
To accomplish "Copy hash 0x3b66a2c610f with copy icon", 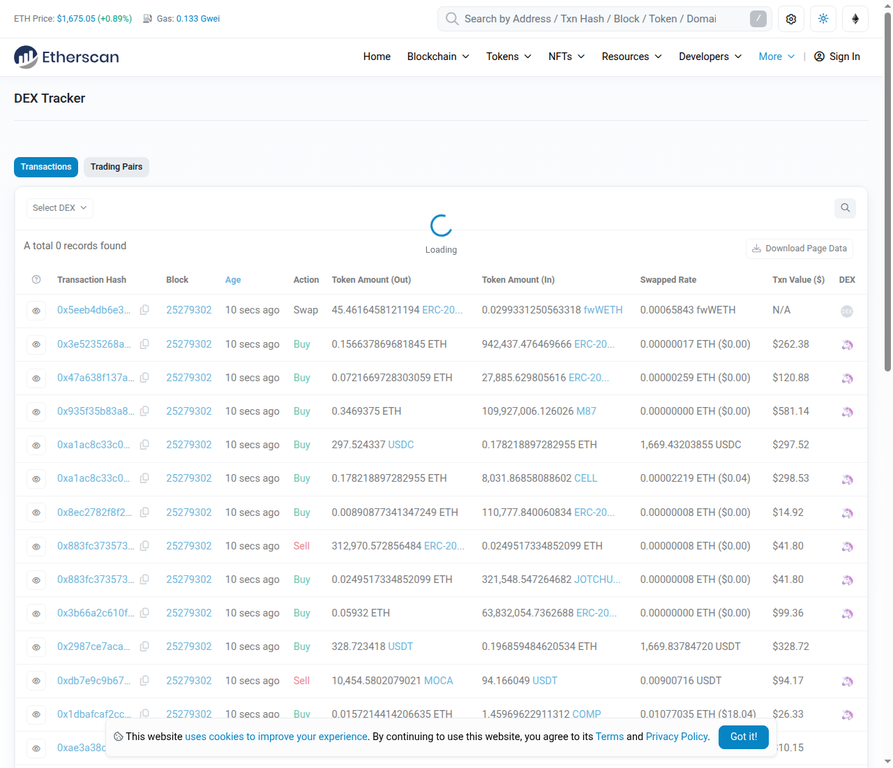I will [x=145, y=613].
